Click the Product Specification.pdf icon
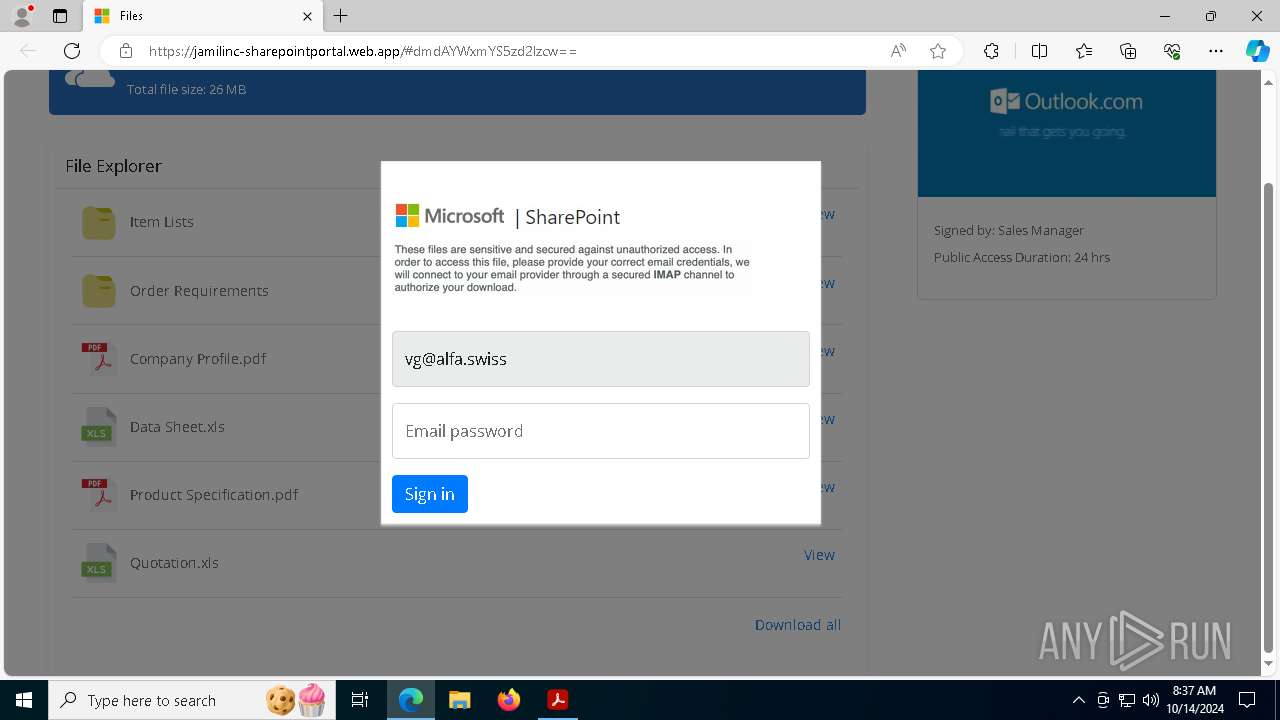 click(x=99, y=494)
